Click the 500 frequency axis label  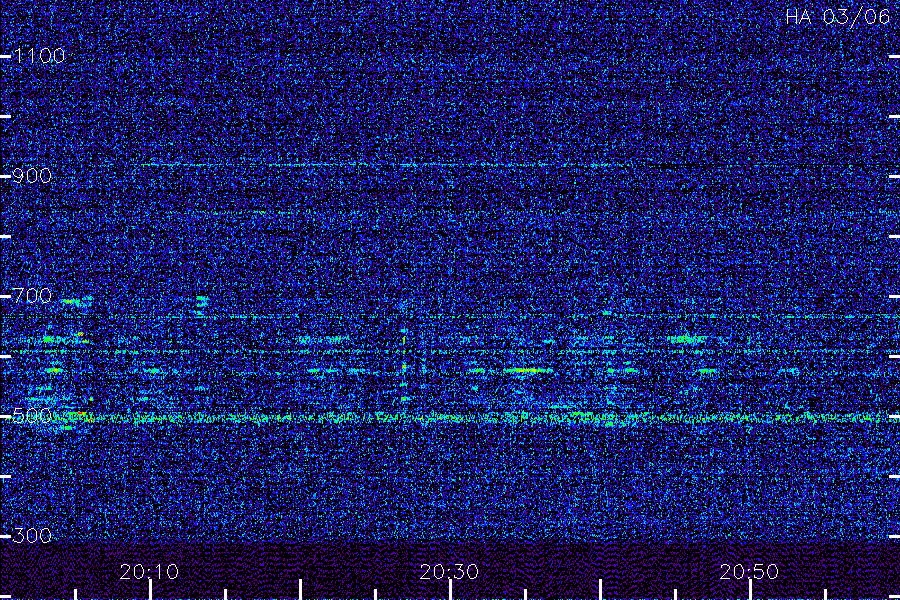point(32,416)
